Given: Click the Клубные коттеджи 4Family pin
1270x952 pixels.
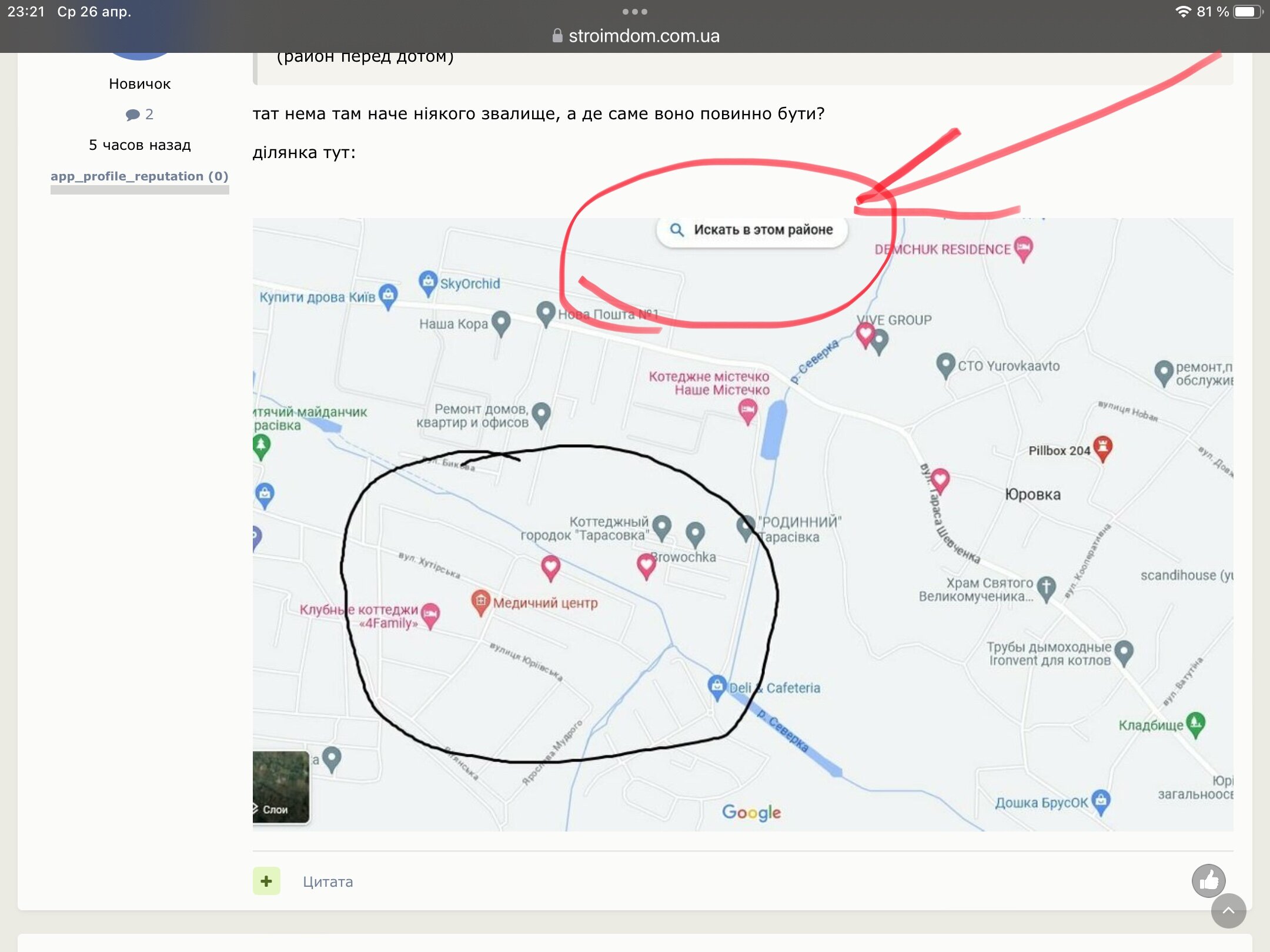Looking at the screenshot, I should (430, 615).
